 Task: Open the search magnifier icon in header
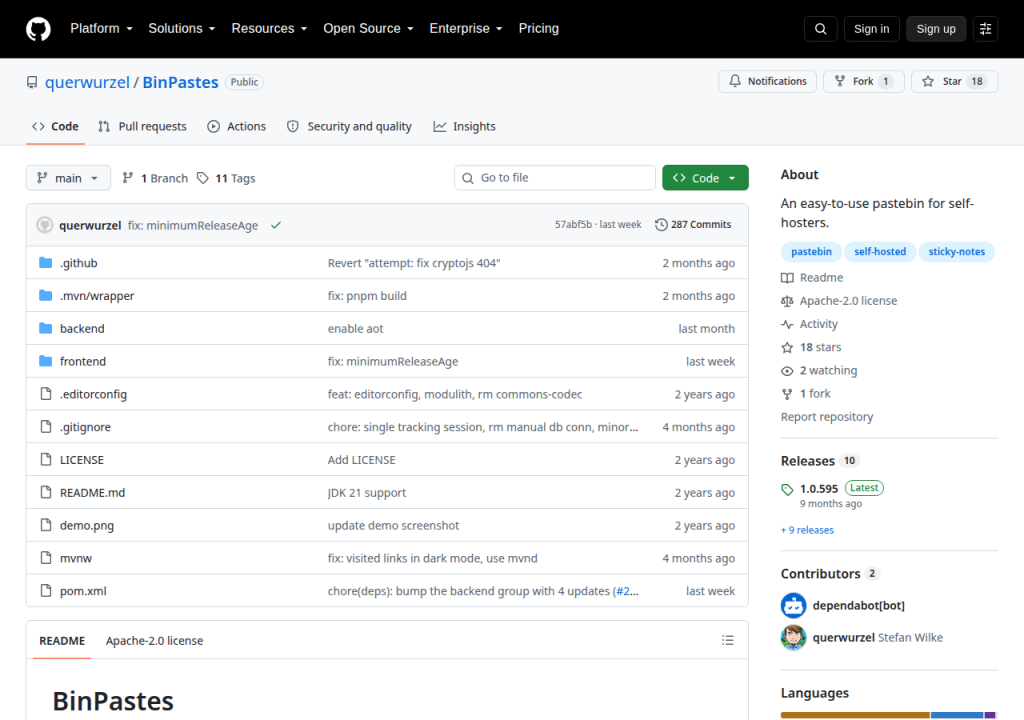pos(820,29)
